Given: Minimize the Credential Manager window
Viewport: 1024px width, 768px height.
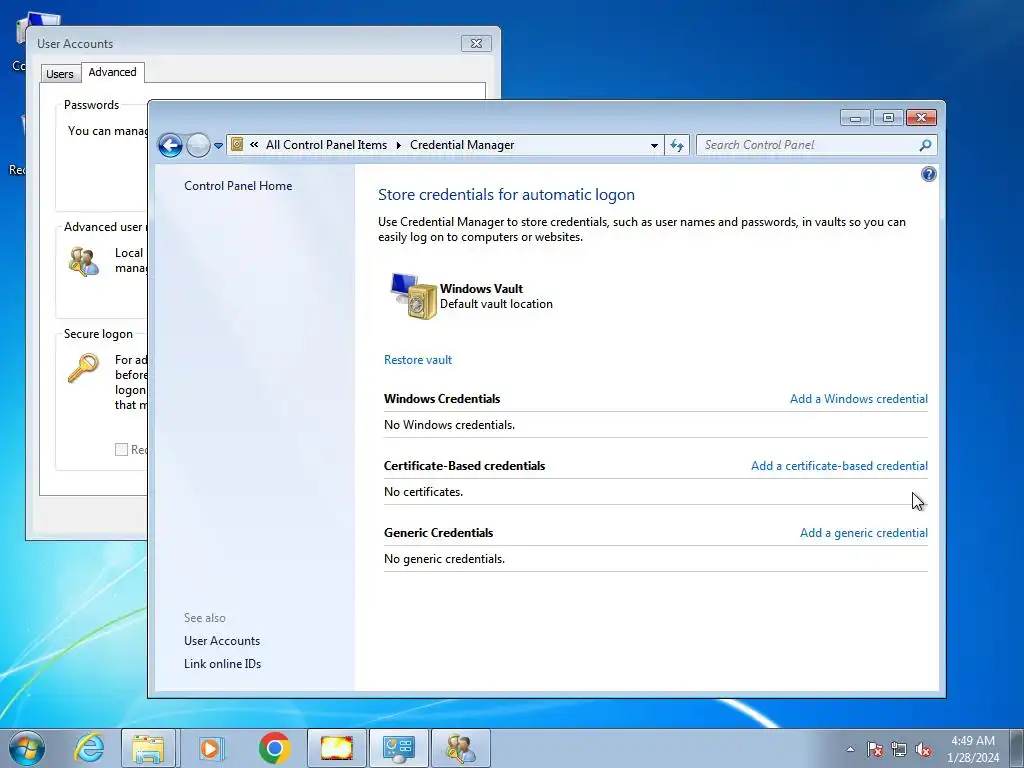Looking at the screenshot, I should point(855,118).
